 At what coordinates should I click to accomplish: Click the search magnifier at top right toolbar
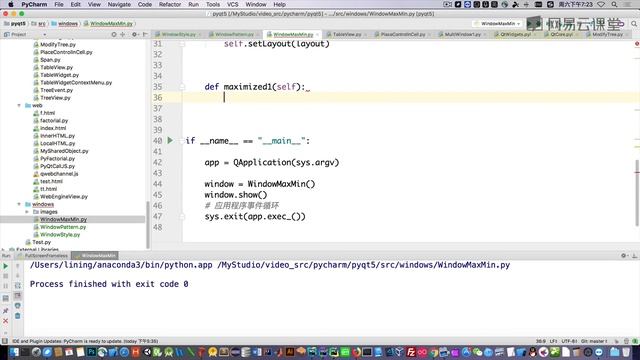click(634, 24)
